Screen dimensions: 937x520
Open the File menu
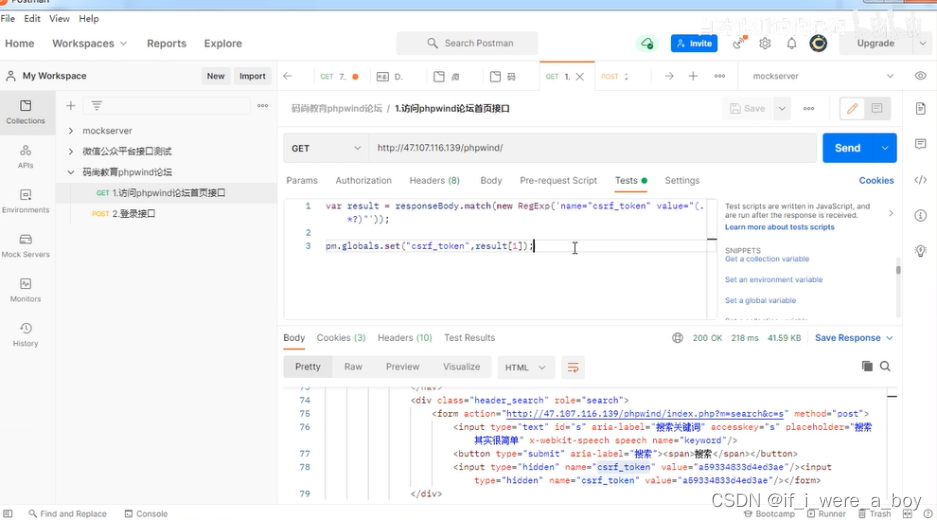click(8, 19)
